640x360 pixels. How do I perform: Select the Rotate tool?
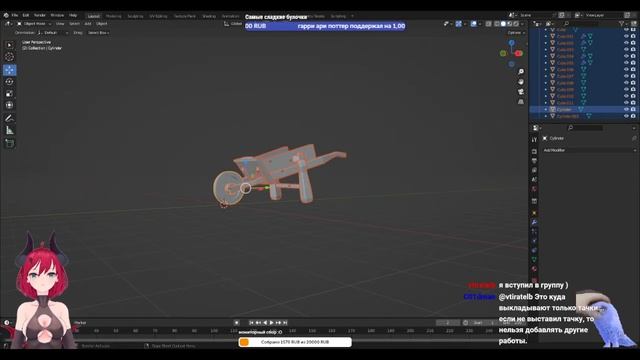coord(9,82)
